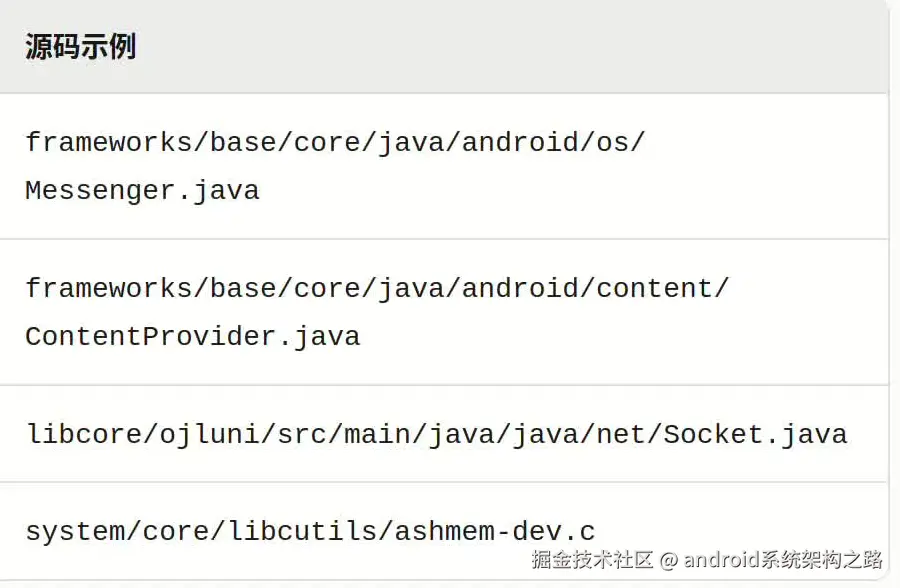Click the frameworks path line ending in "content/"

point(377,288)
